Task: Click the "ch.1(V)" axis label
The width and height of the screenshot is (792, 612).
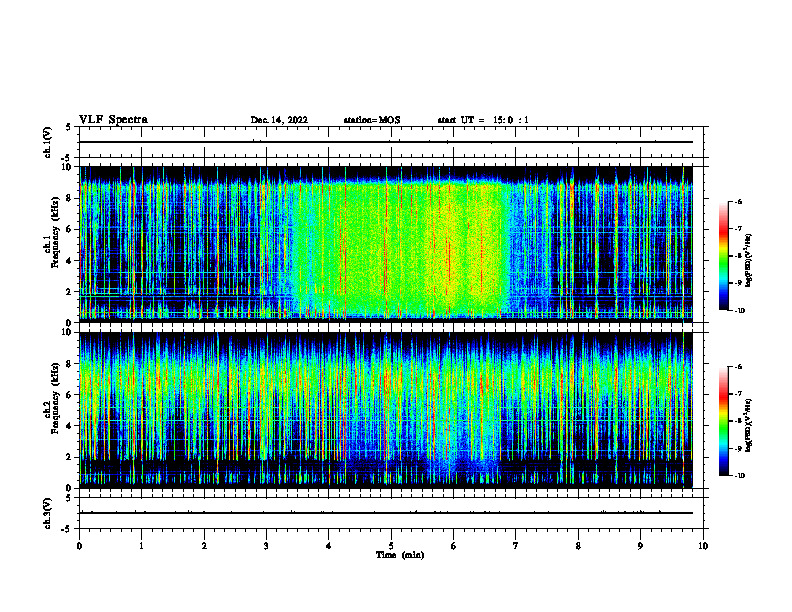Action: [48, 142]
